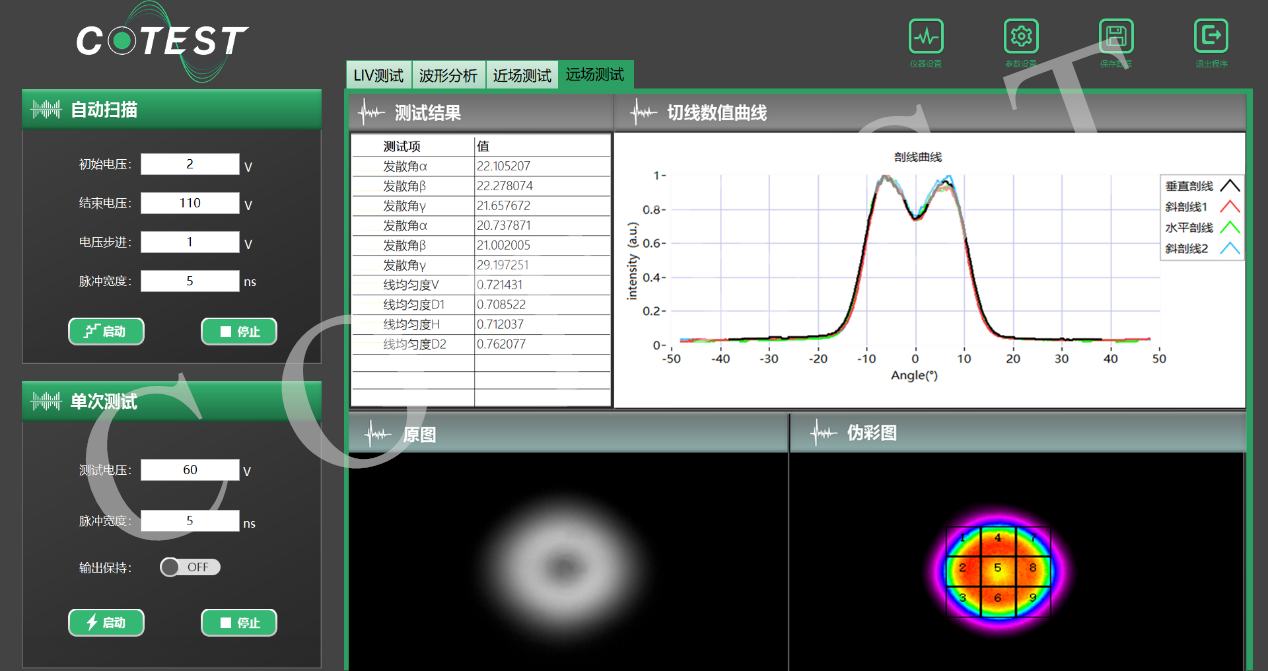This screenshot has width=1268, height=671.
Task: Click the 单次测试 panel waveform icon
Action: [47, 402]
